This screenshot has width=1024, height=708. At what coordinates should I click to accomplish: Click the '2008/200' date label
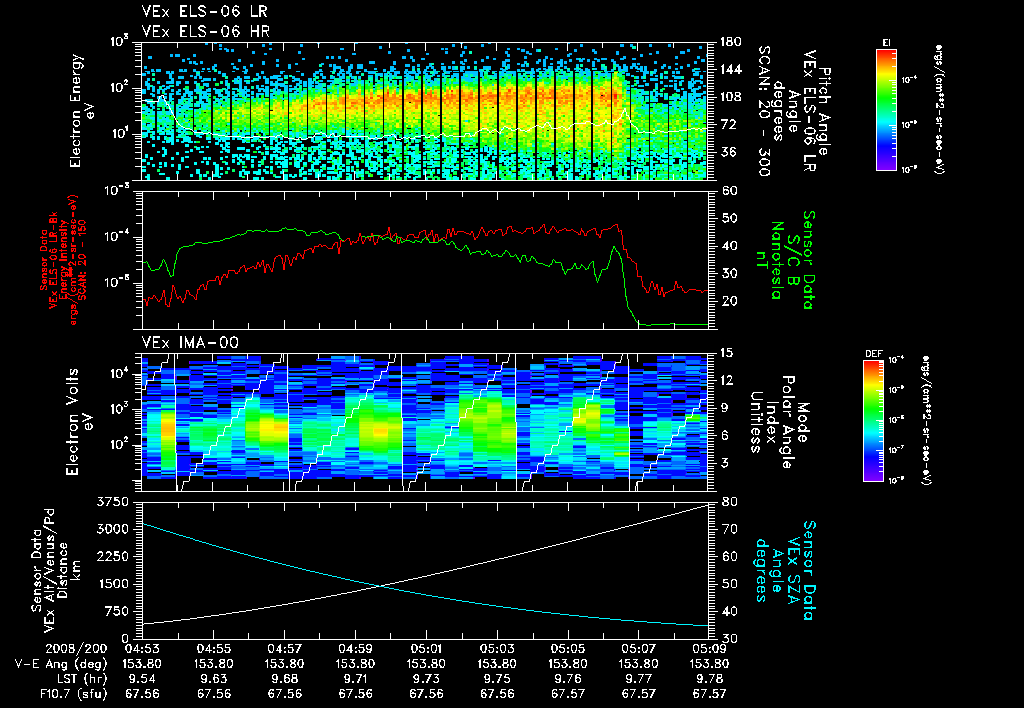coord(74,649)
